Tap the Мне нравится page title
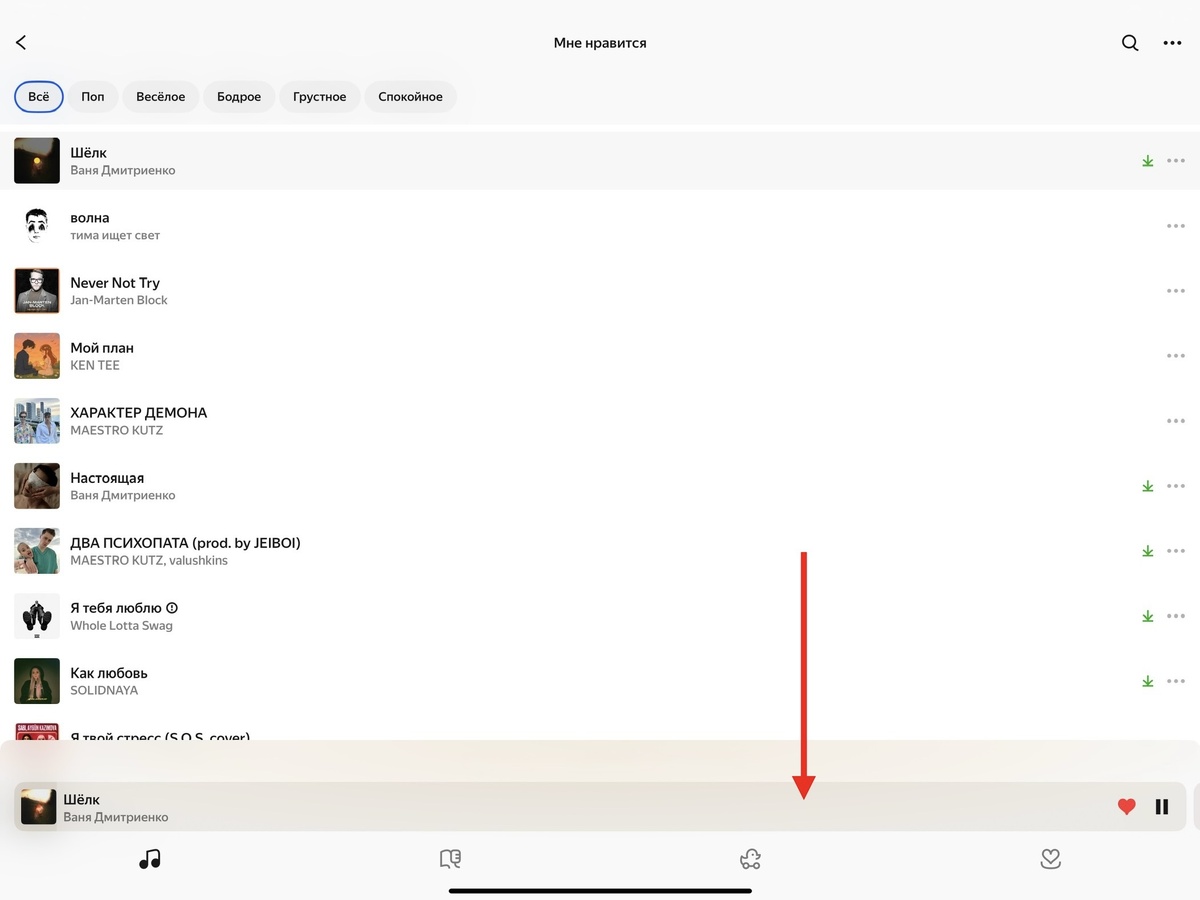Image resolution: width=1200 pixels, height=900 pixels. coord(600,43)
